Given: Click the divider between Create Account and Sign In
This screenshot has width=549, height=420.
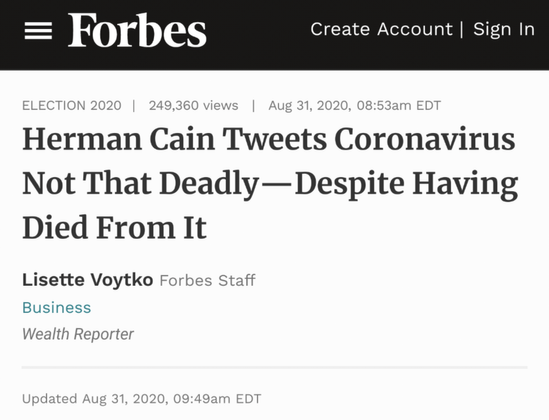Looking at the screenshot, I should point(462,29).
